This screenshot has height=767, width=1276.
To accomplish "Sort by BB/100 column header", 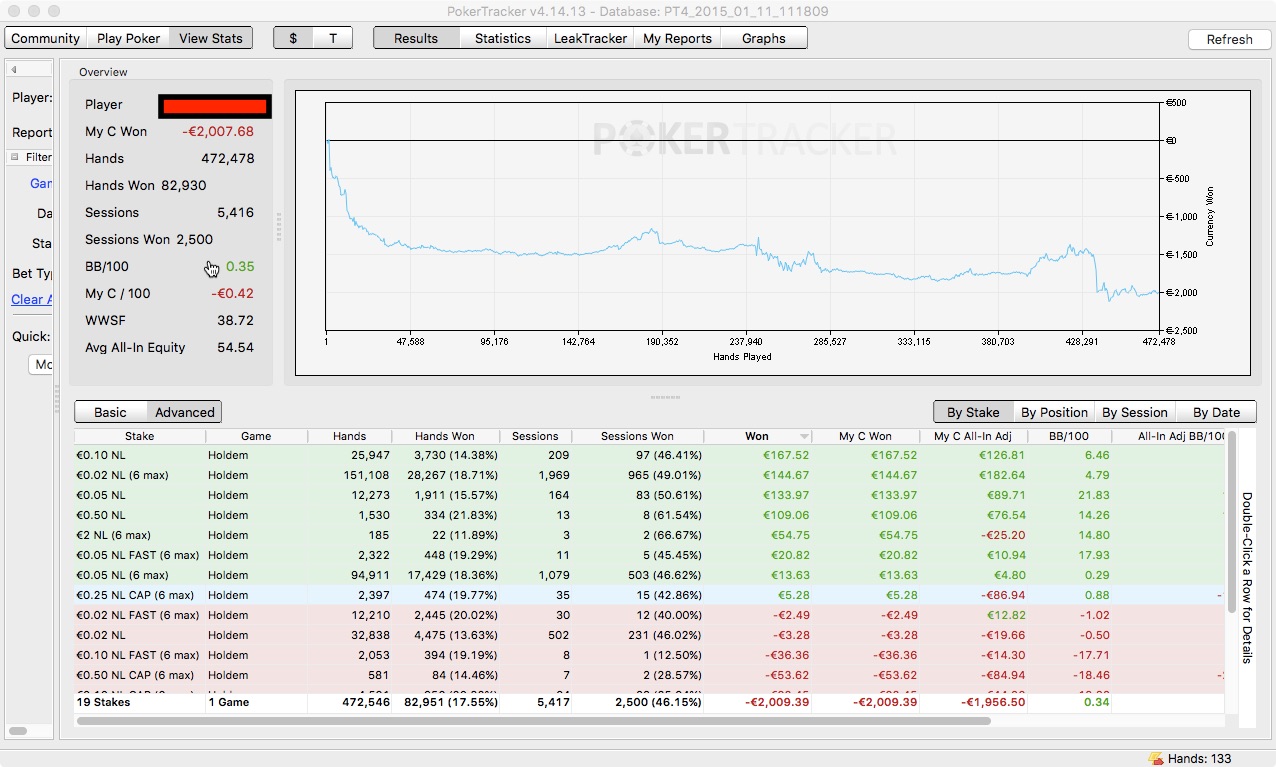I will (1070, 436).
